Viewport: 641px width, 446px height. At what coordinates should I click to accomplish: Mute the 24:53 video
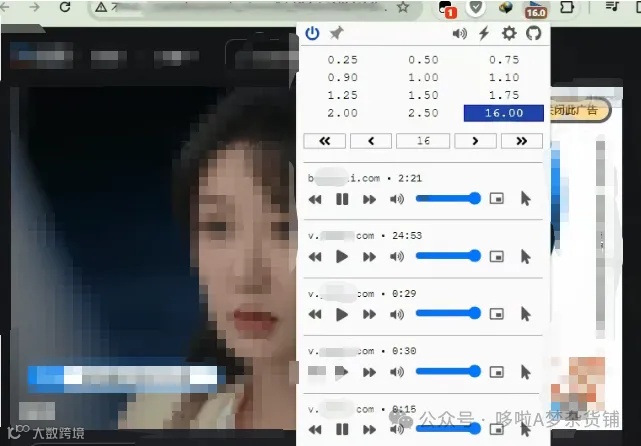(397, 257)
